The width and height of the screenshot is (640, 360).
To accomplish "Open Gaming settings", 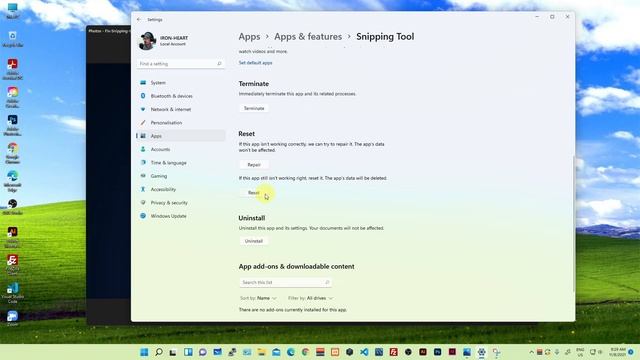I will 181,176.
